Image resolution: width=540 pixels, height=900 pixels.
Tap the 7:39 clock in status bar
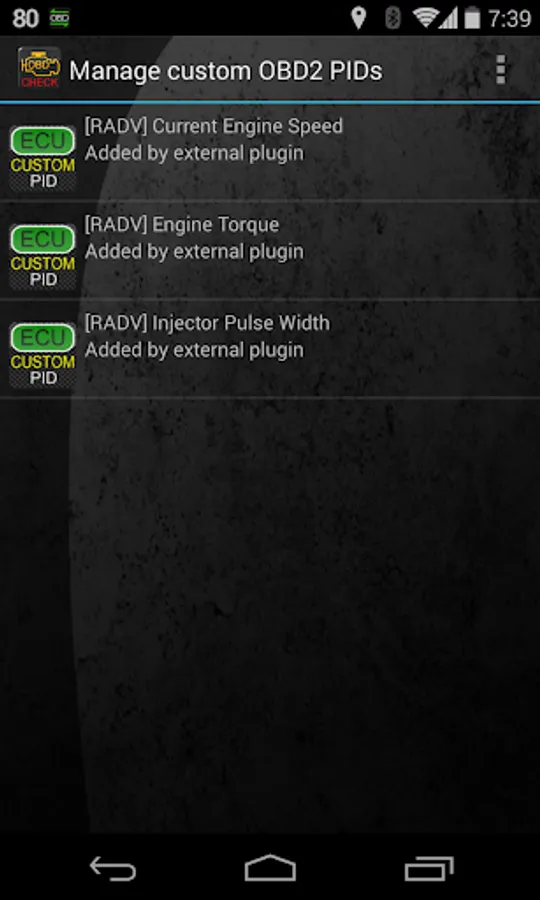[x=510, y=18]
